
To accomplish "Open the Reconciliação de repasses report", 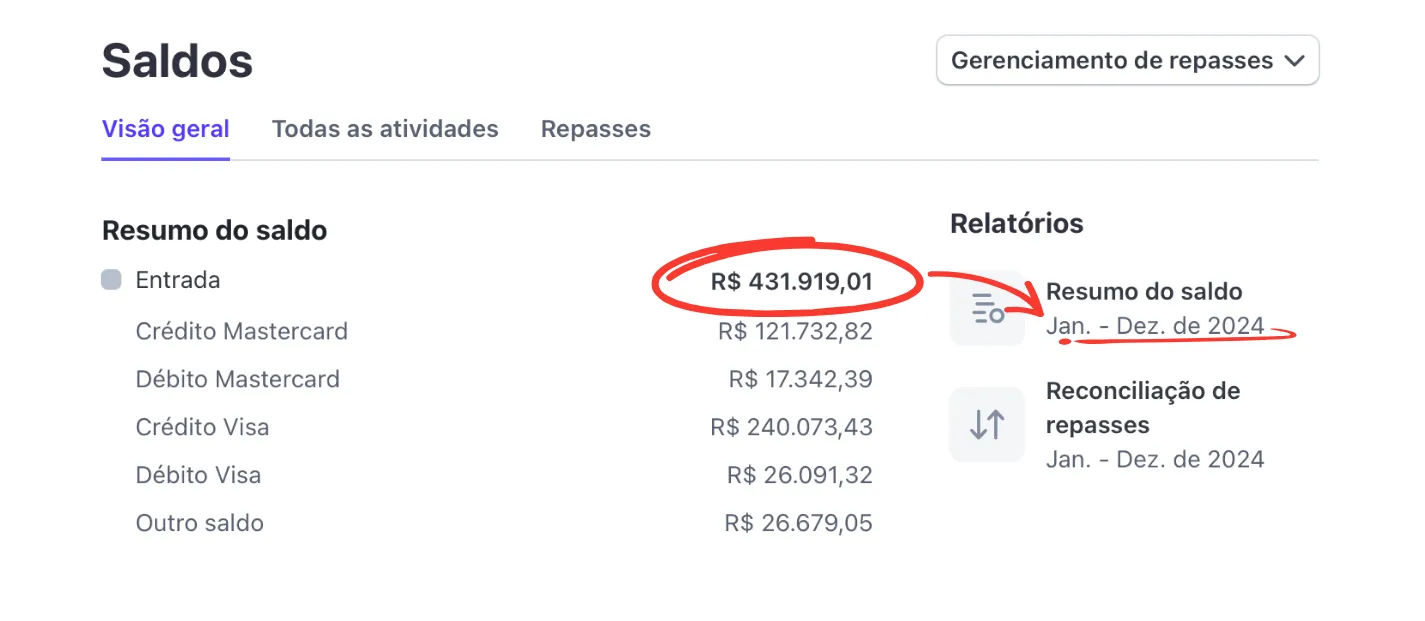I will [1144, 407].
